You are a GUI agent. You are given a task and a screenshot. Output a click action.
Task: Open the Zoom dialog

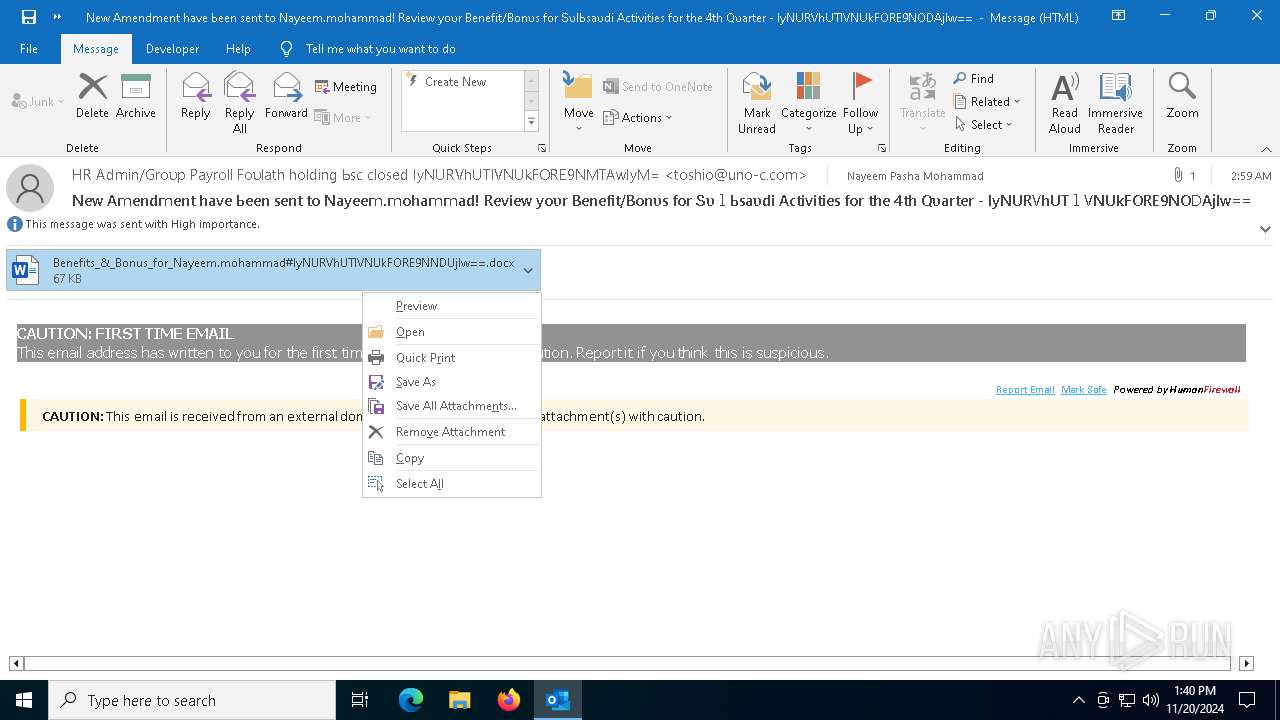pyautogui.click(x=1182, y=96)
